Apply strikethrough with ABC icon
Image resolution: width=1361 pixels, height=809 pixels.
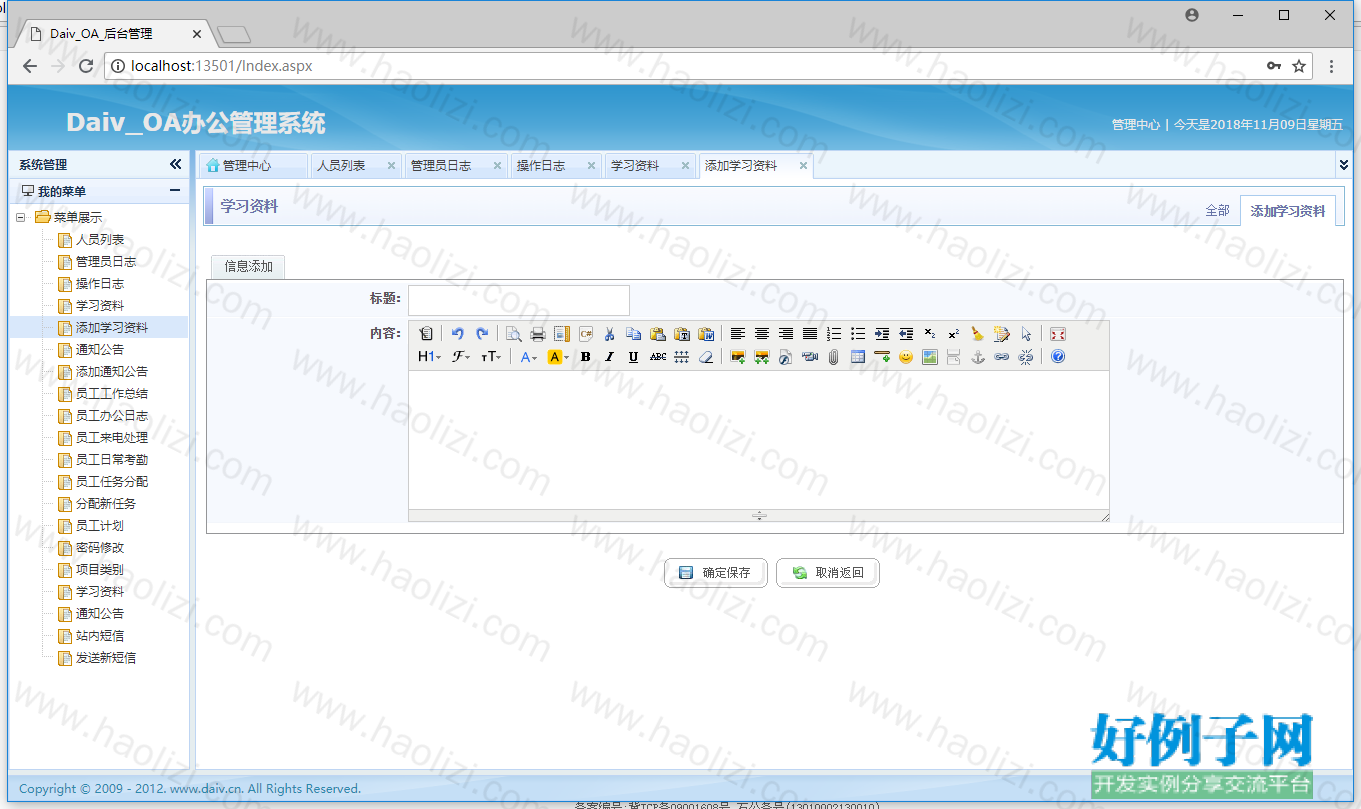point(658,357)
